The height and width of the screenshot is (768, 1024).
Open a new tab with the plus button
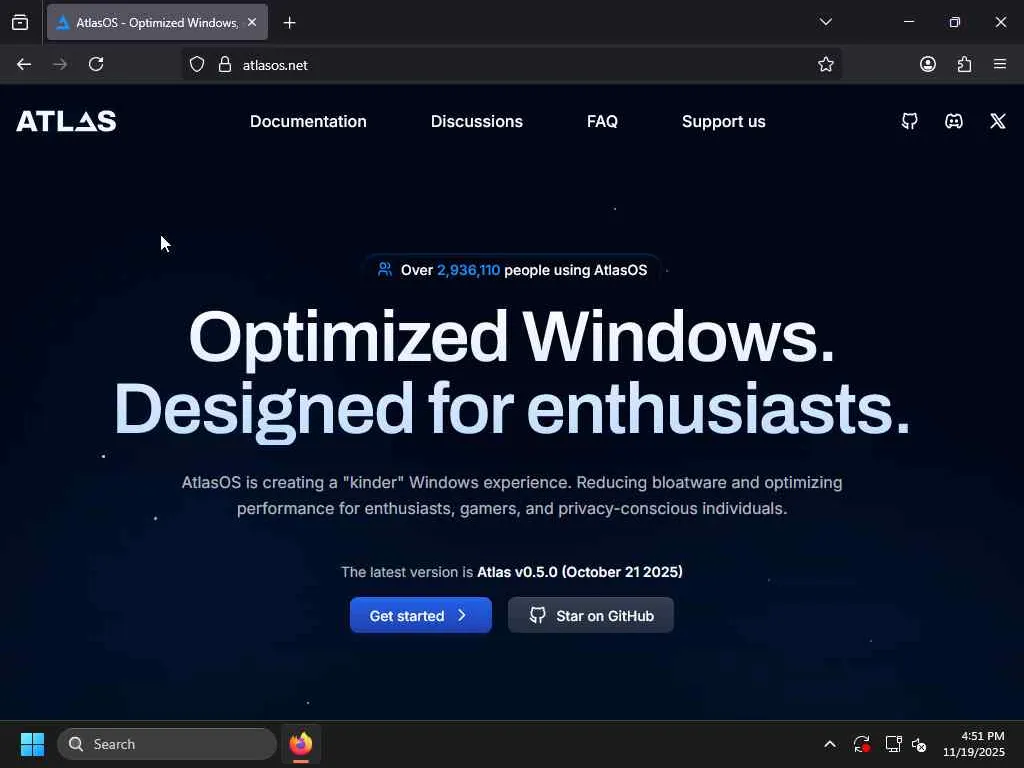[x=289, y=23]
